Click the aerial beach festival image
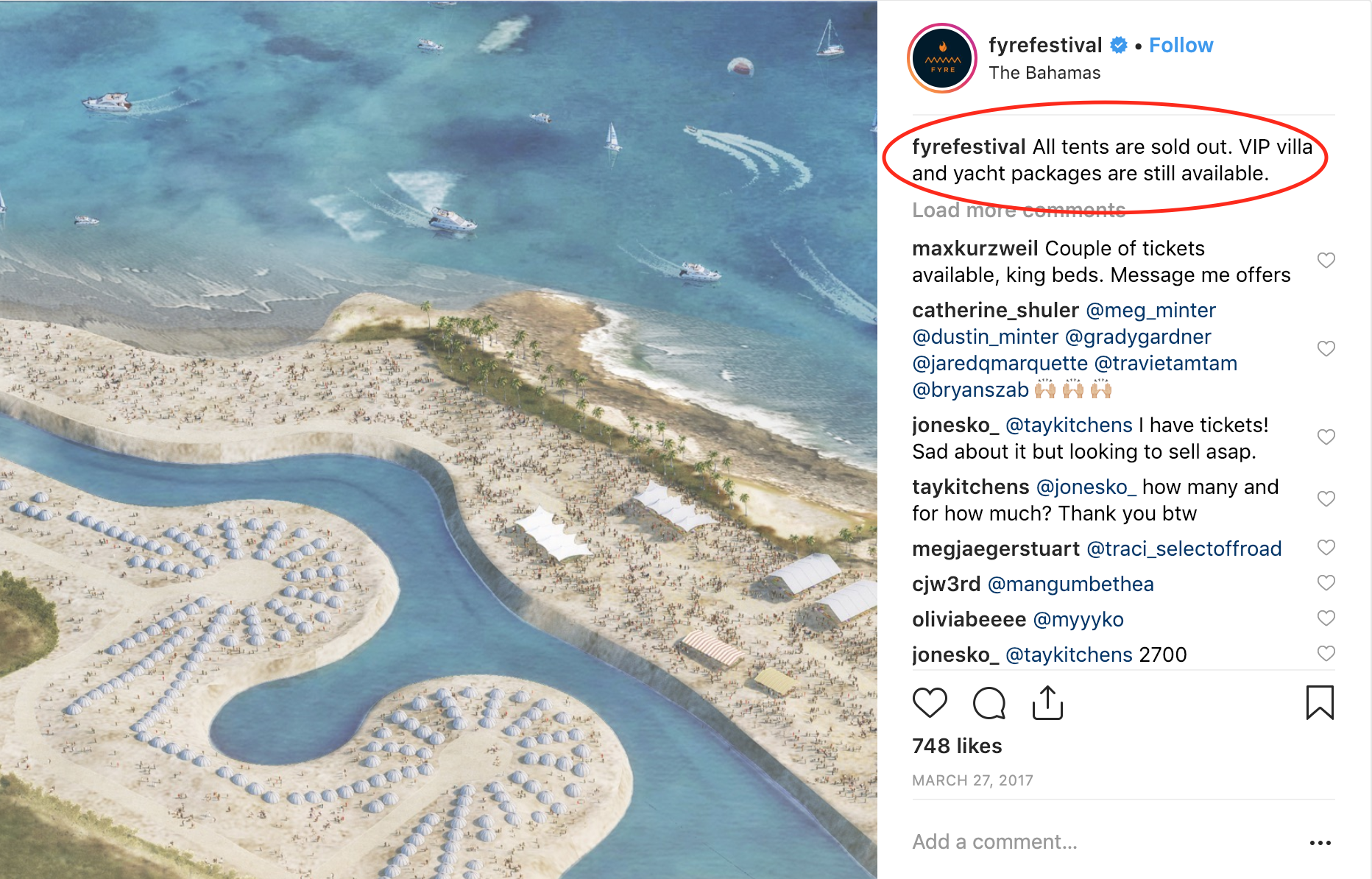 439,439
